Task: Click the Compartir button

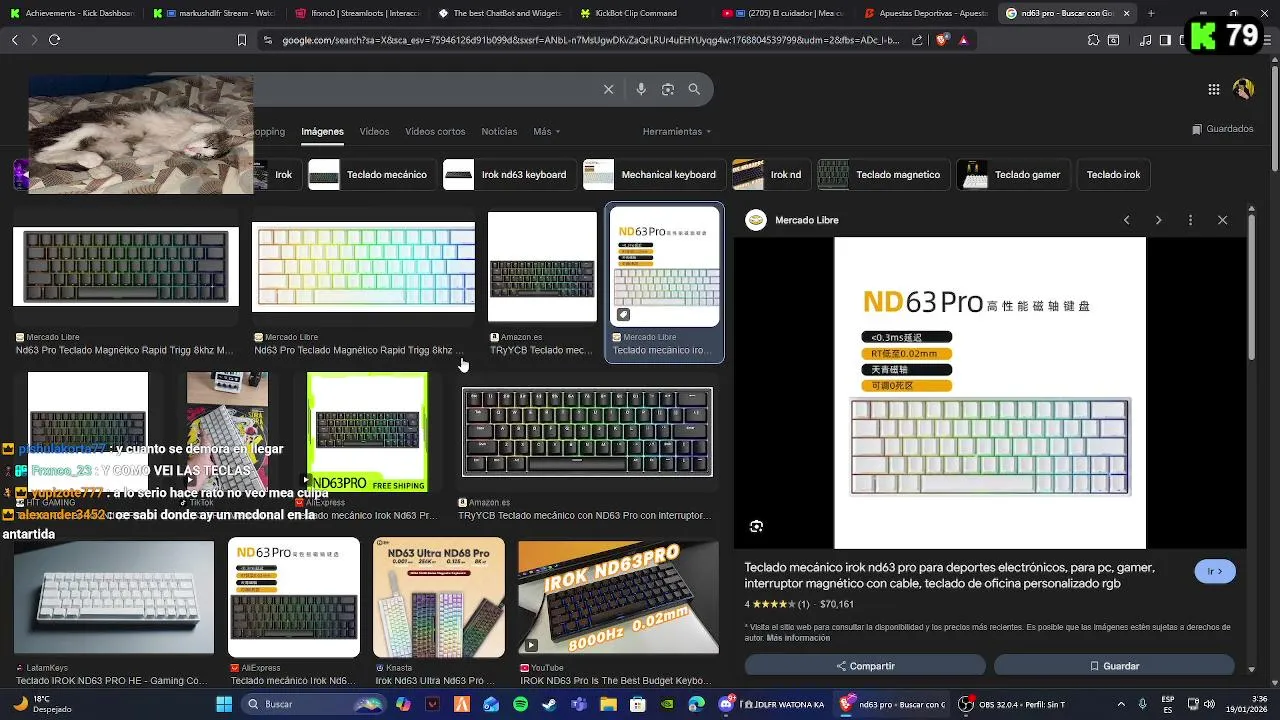Action: click(x=865, y=666)
